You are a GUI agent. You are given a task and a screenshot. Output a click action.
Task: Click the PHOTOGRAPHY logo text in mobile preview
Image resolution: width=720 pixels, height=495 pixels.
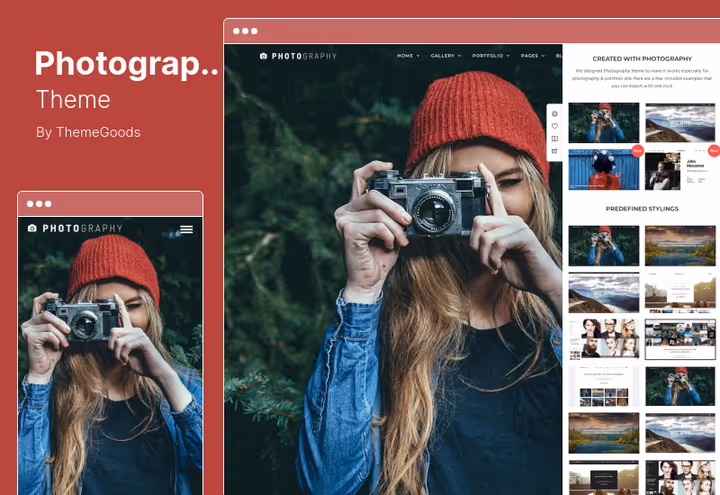click(x=83, y=228)
